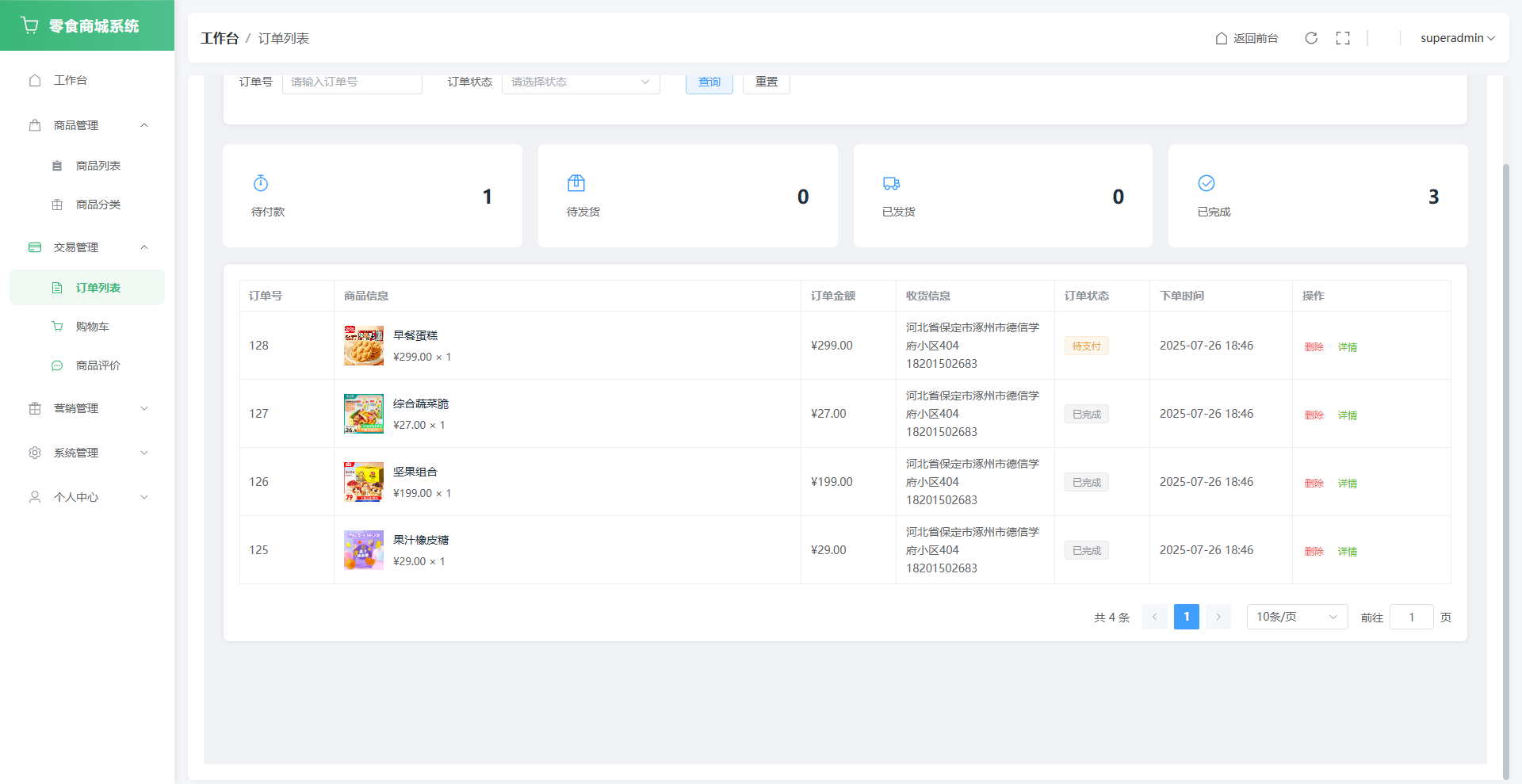The height and width of the screenshot is (784, 1522).
Task: Click the shopping cart logo icon
Action: click(30, 25)
